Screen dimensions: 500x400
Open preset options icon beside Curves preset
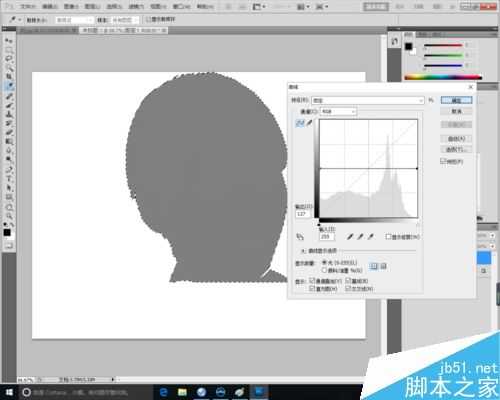pos(431,100)
